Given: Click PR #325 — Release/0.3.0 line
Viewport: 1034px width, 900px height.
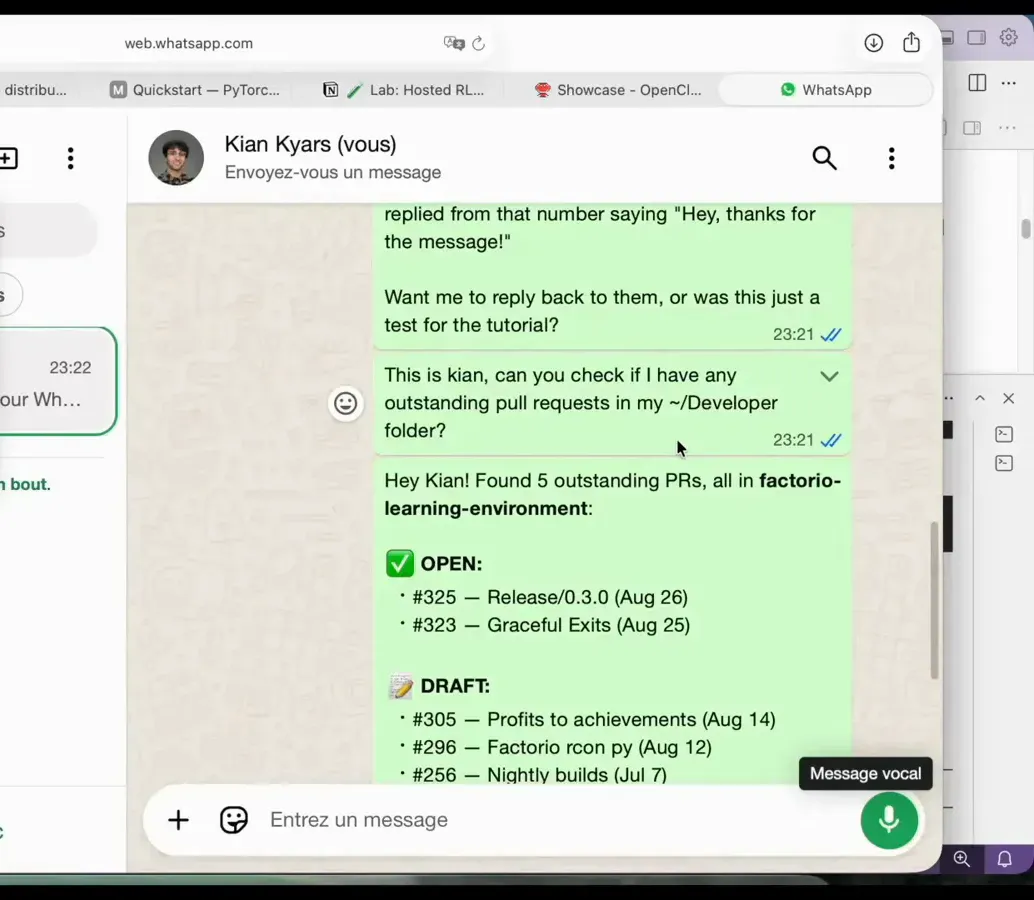Looking at the screenshot, I should click(x=550, y=597).
